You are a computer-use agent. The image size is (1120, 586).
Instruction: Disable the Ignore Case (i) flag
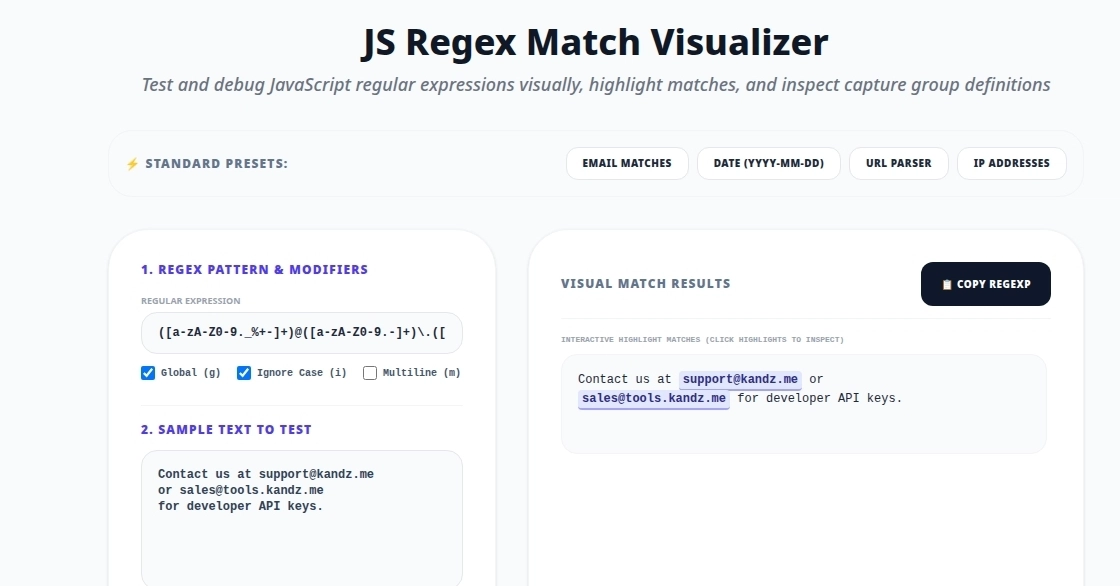(244, 373)
